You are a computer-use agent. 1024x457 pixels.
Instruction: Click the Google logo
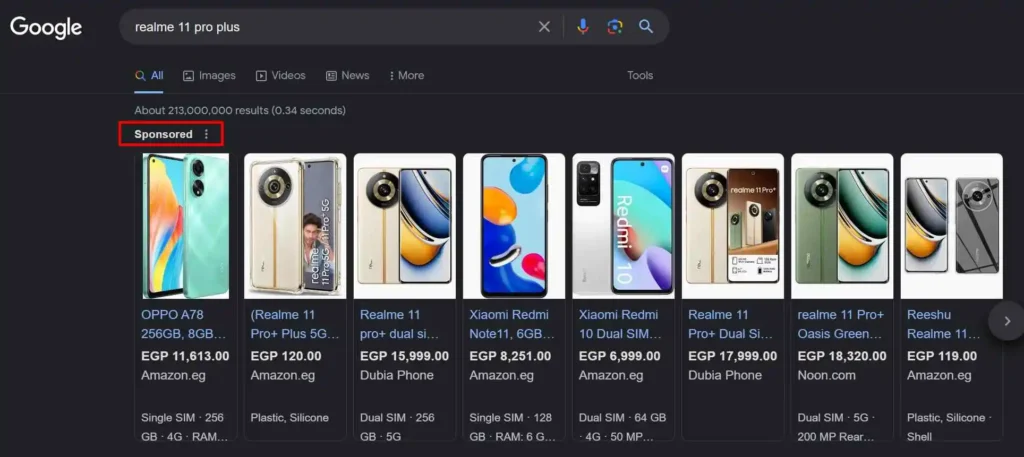tap(46, 27)
